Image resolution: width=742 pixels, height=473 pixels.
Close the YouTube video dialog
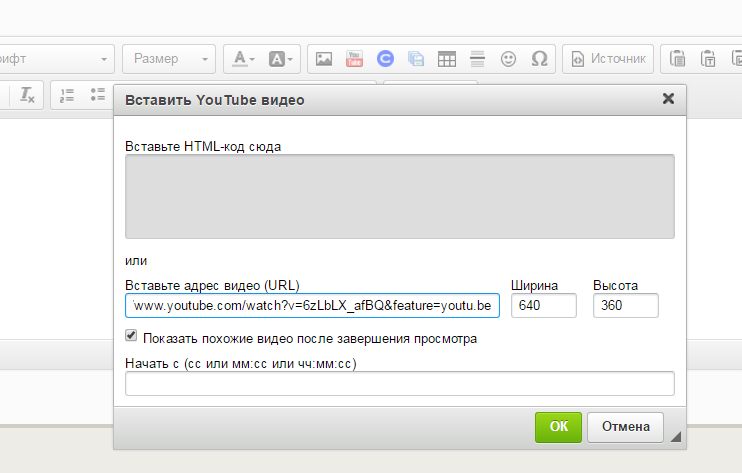pyautogui.click(x=668, y=98)
